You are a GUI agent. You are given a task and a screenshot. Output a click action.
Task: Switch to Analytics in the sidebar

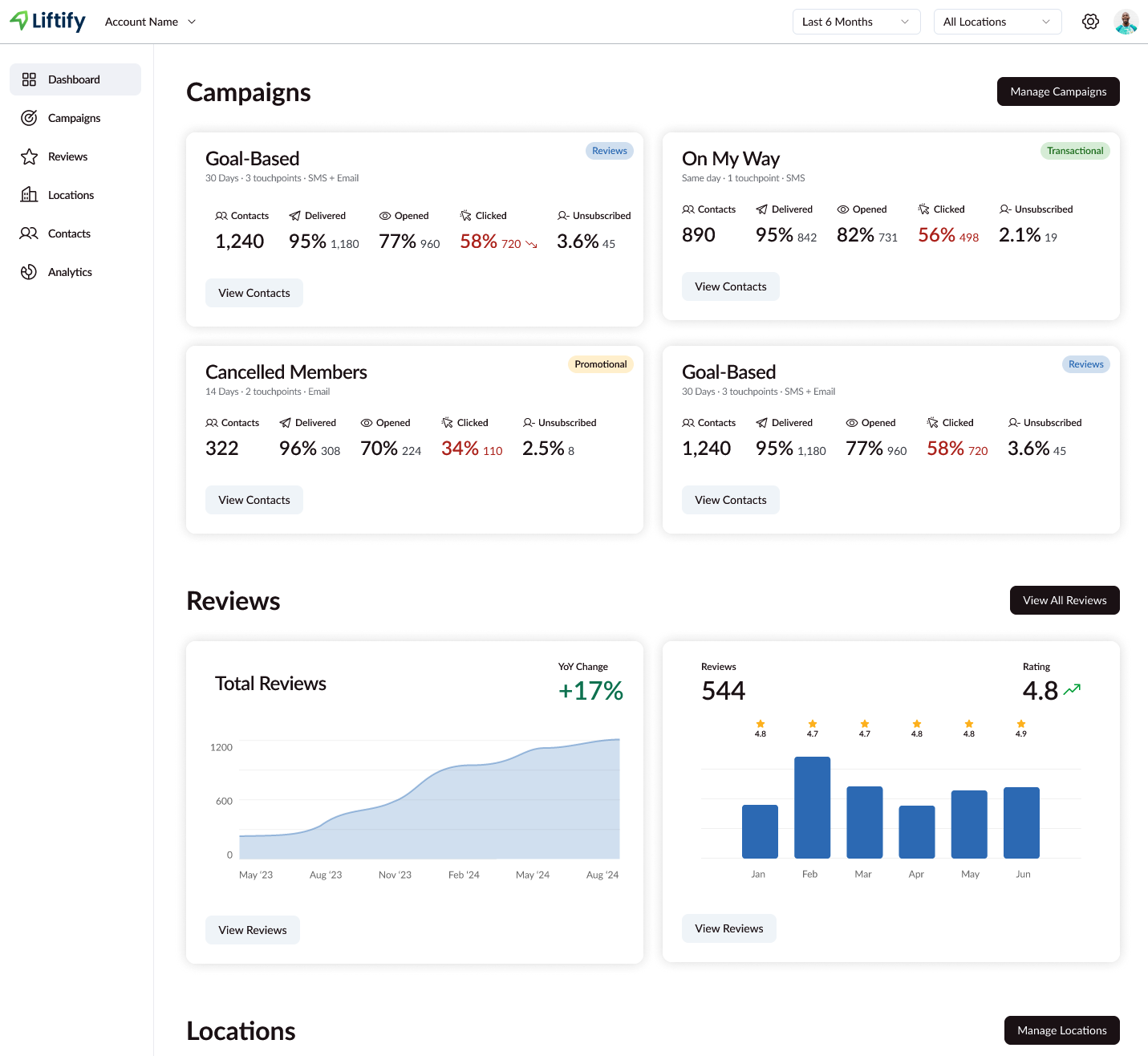[x=75, y=272]
